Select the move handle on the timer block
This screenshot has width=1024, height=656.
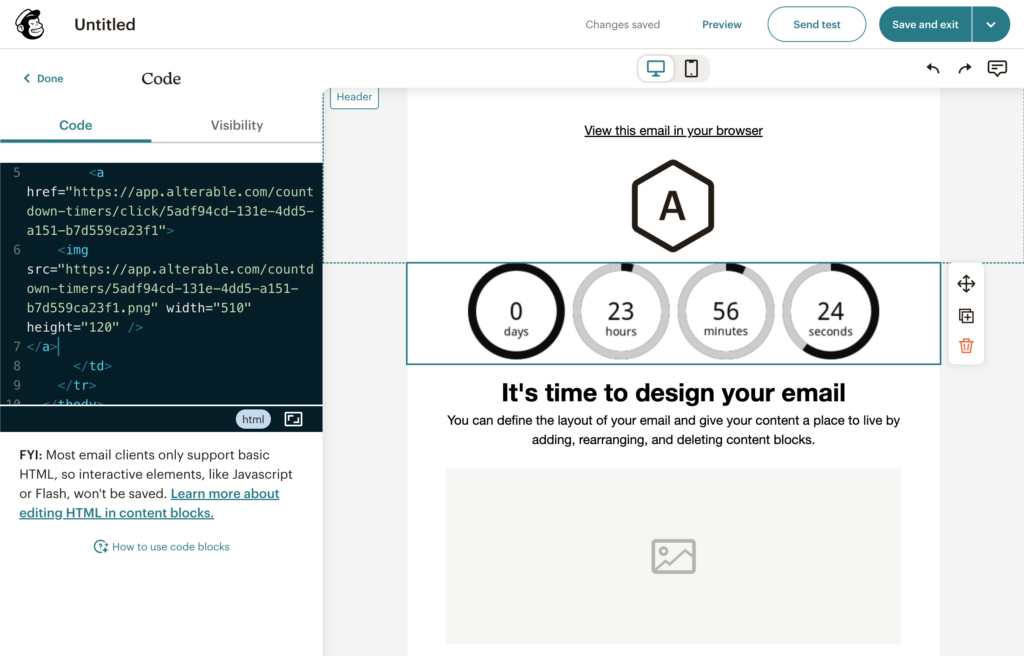pos(965,283)
